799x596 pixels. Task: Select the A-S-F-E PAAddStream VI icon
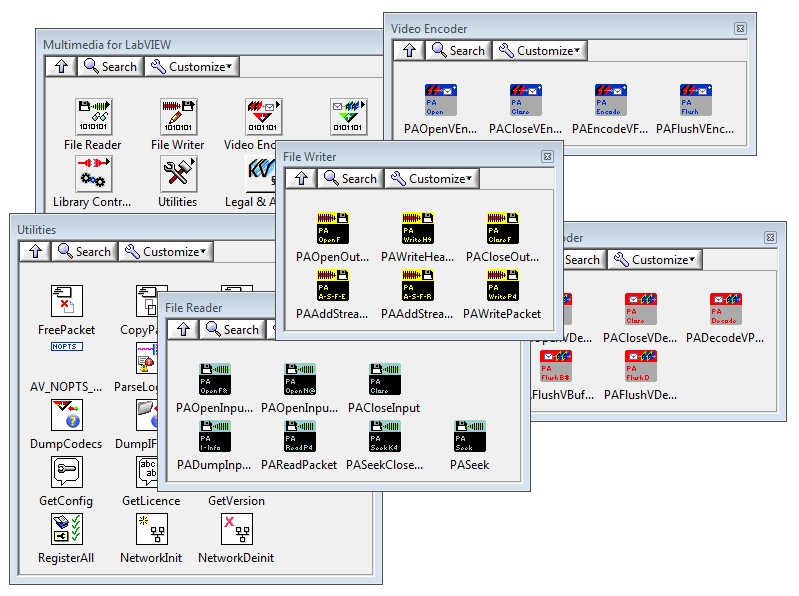(x=333, y=285)
